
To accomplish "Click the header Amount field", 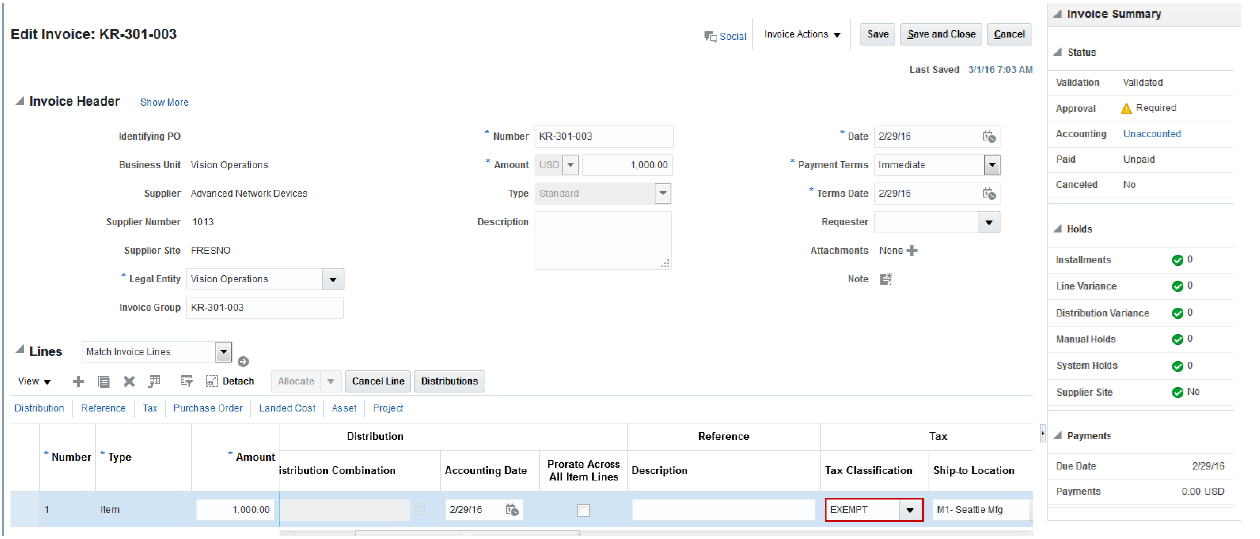I will click(x=627, y=165).
